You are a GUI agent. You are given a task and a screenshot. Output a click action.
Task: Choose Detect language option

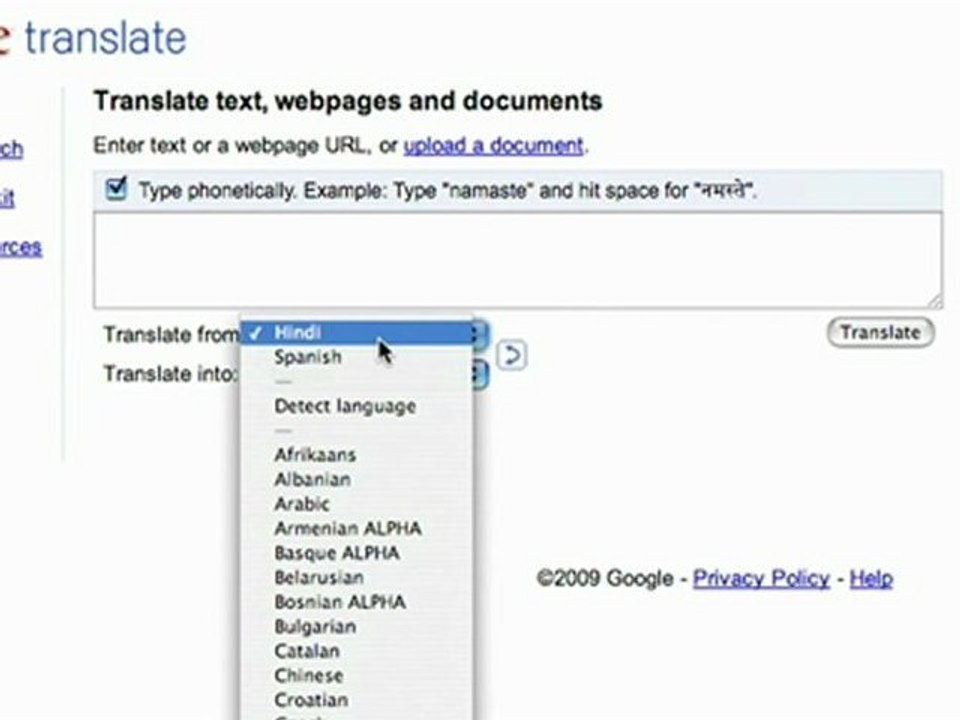click(357, 406)
